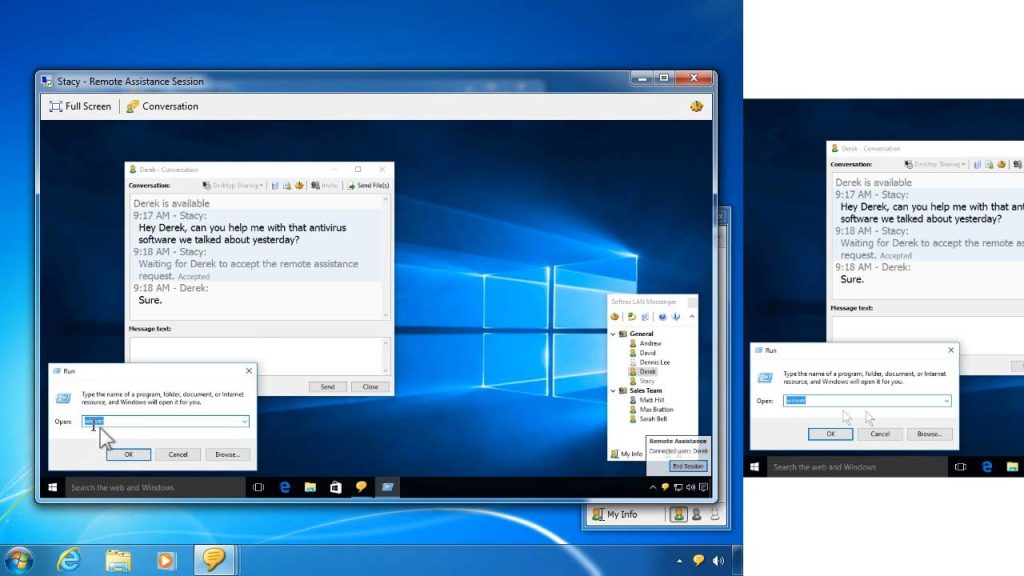Click Browse... in Run dialog inside Remote Assistance window
The image size is (1024, 576).
click(x=227, y=455)
